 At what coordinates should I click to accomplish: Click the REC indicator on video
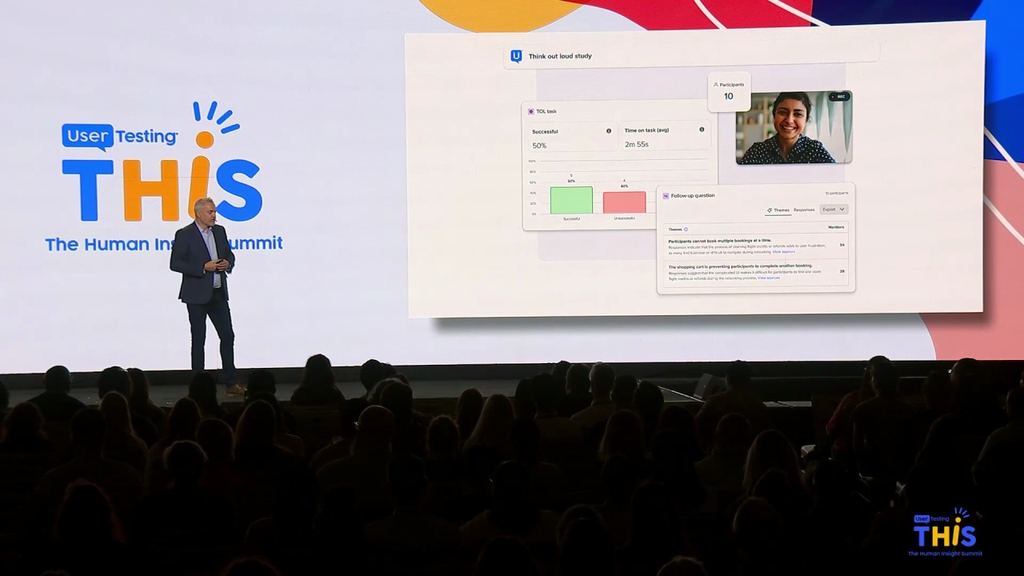point(838,97)
